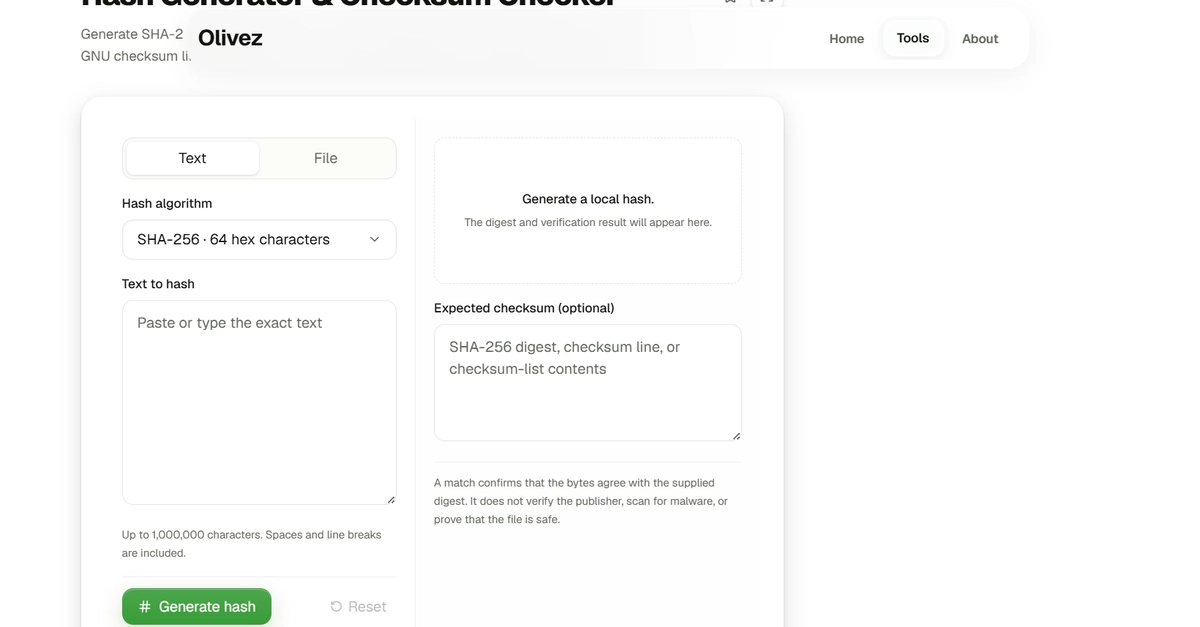Image resolution: width=1200 pixels, height=627 pixels.
Task: Click the Generate hash button
Action: point(197,607)
